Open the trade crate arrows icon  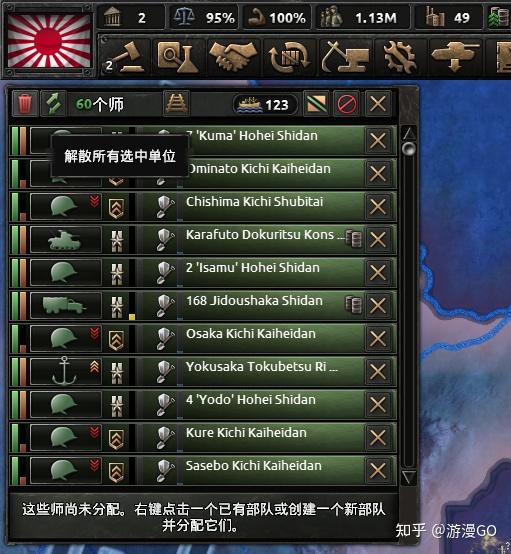[290, 57]
